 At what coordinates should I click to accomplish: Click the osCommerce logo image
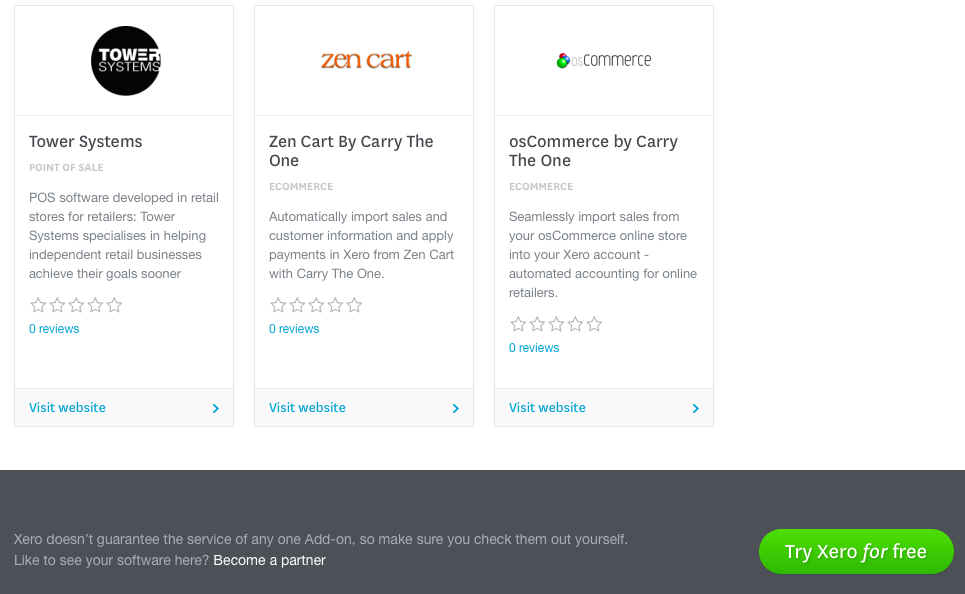click(604, 60)
